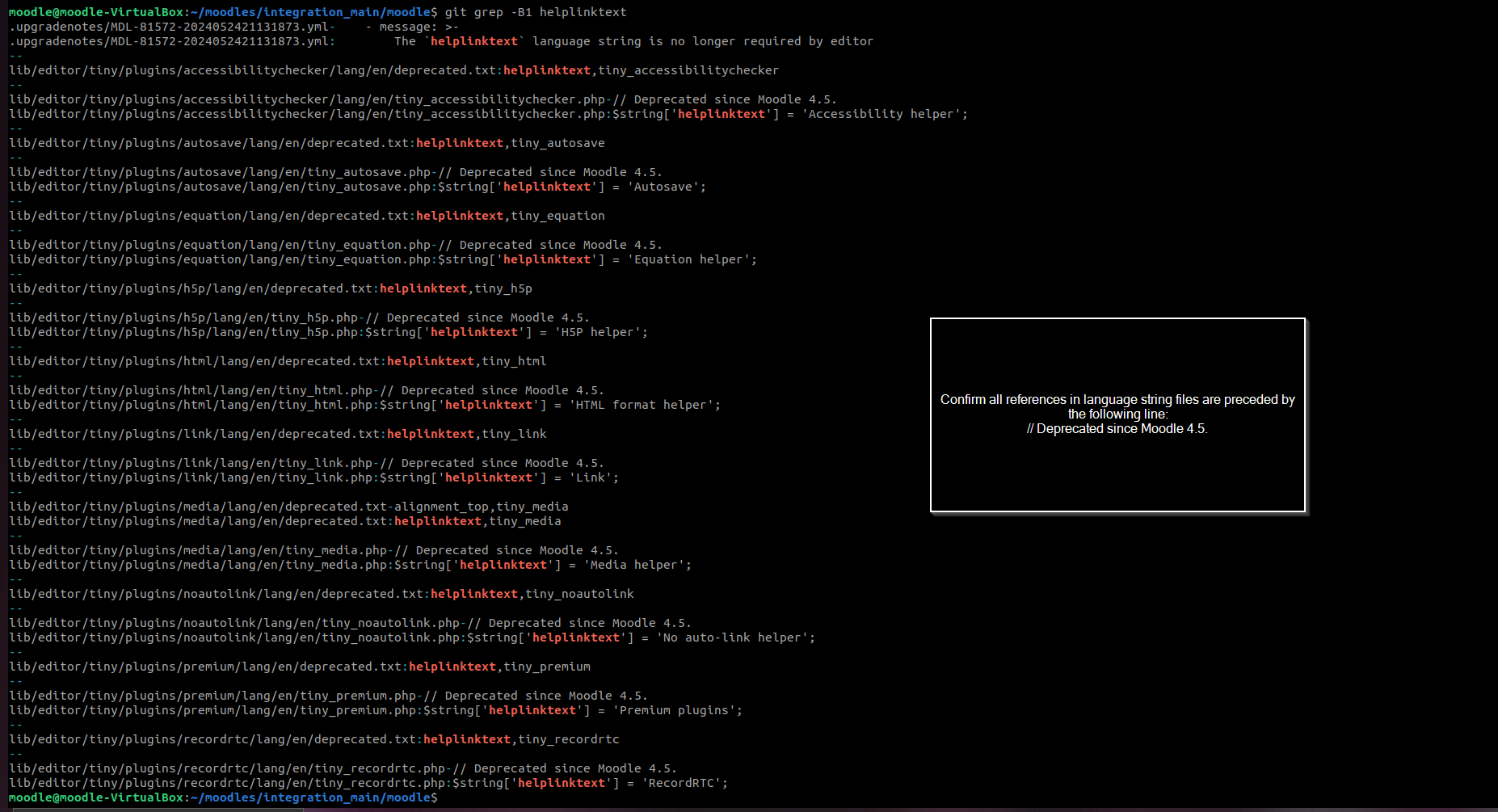The width and height of the screenshot is (1498, 812).
Task: Click the media 'alignment_top,tiny_media' line
Action: coord(288,507)
